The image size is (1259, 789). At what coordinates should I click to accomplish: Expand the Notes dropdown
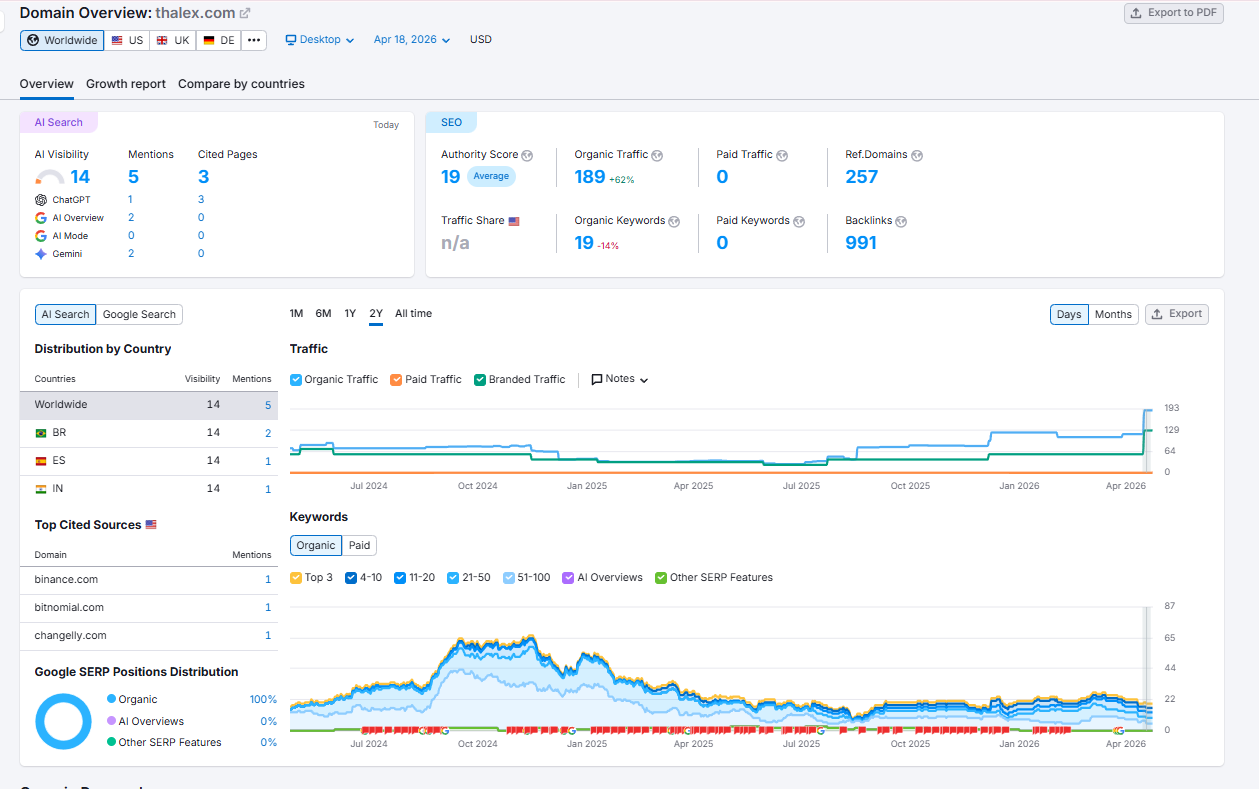click(x=620, y=380)
